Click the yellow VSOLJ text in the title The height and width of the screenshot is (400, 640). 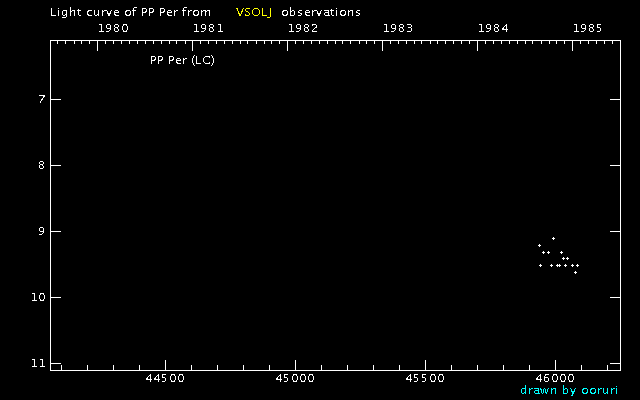[254, 12]
